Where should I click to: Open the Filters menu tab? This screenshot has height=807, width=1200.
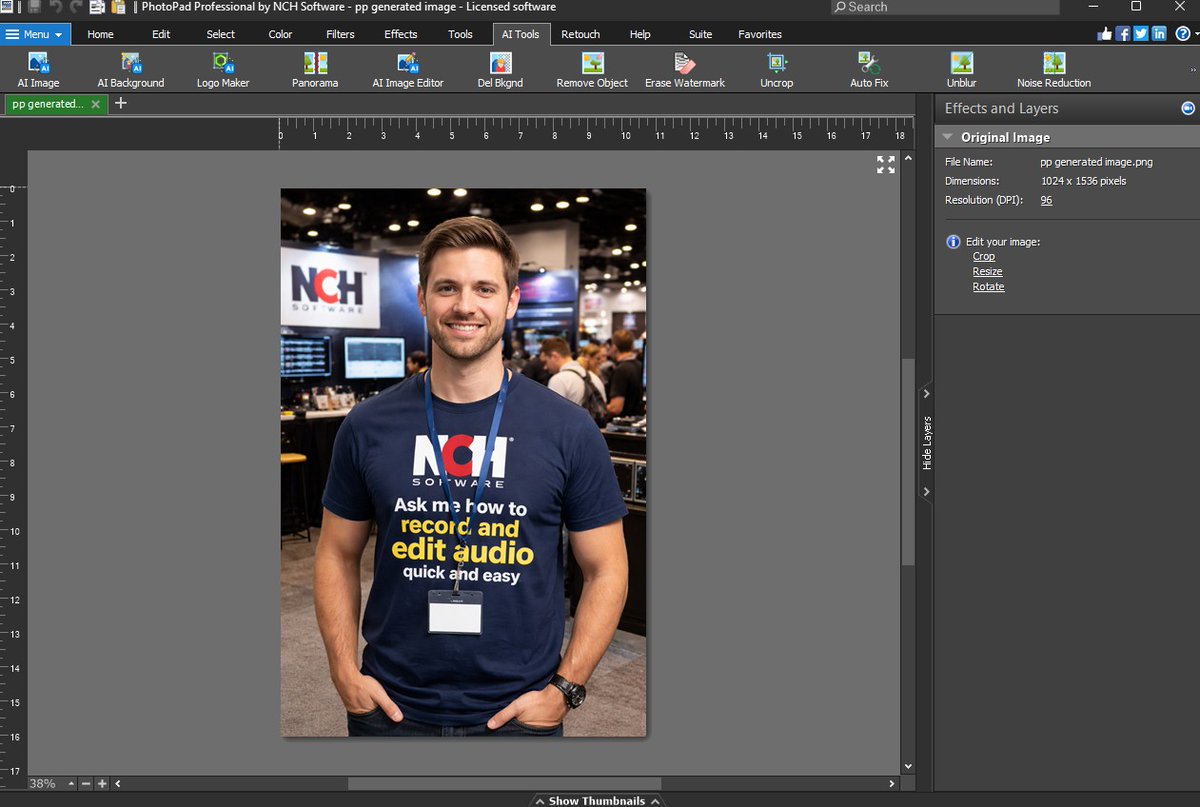pos(340,33)
